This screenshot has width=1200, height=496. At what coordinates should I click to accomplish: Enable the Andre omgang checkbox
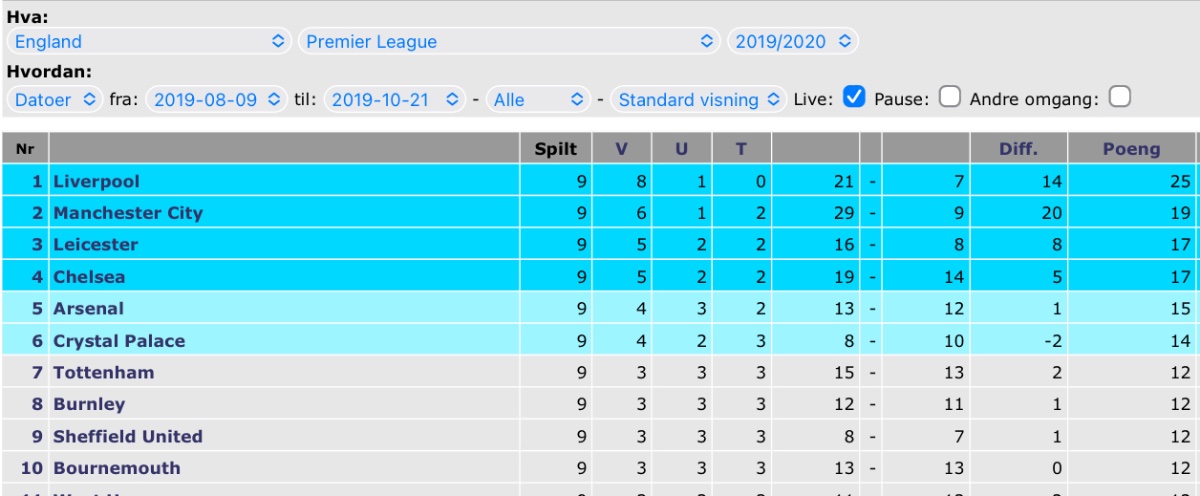pos(1120,97)
